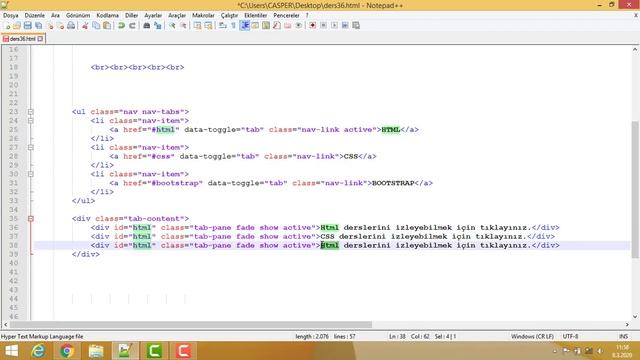Toggle Folder as Workspace icon

288,25
